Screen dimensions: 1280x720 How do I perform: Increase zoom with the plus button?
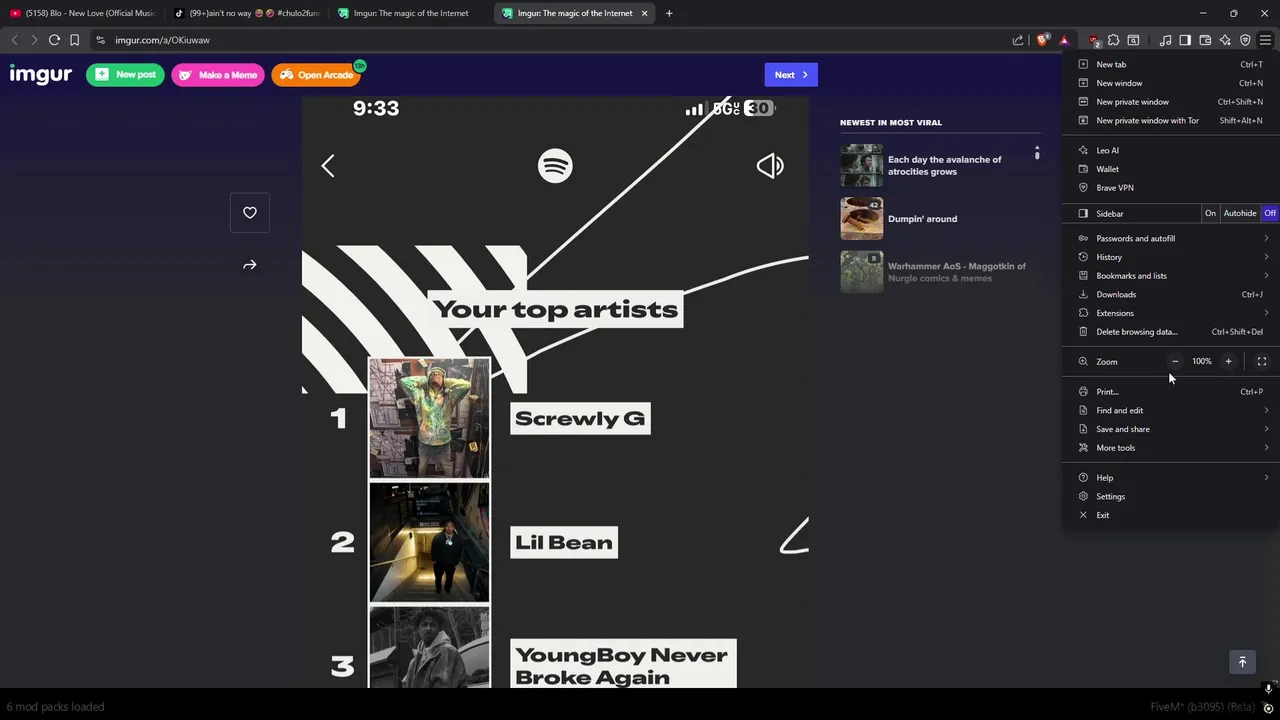[1228, 361]
